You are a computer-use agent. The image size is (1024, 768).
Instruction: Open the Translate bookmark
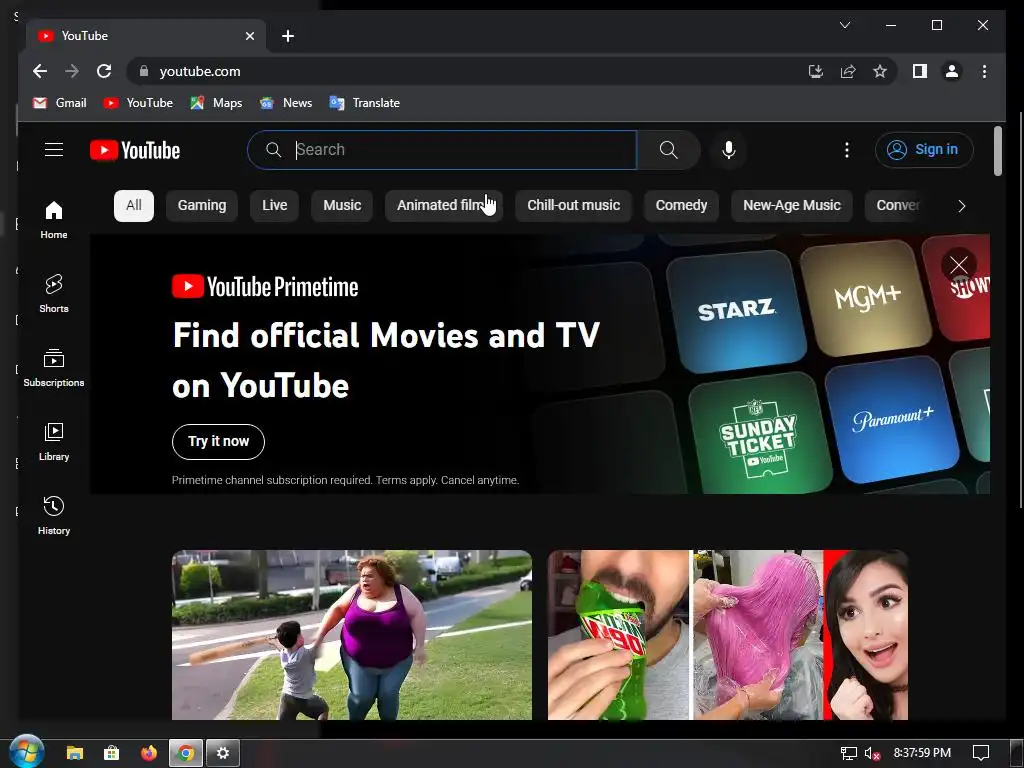pos(364,103)
